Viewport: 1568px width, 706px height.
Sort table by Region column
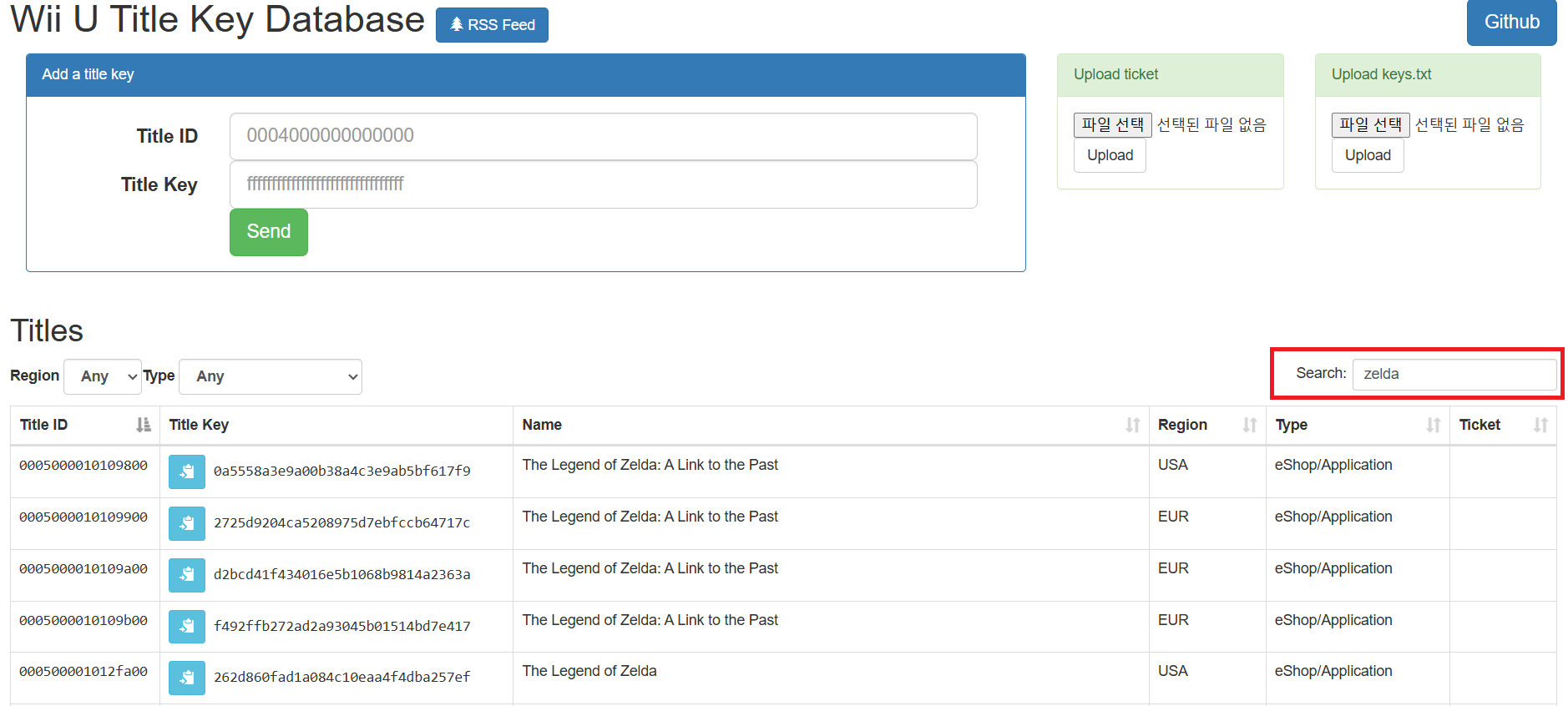[x=1207, y=425]
